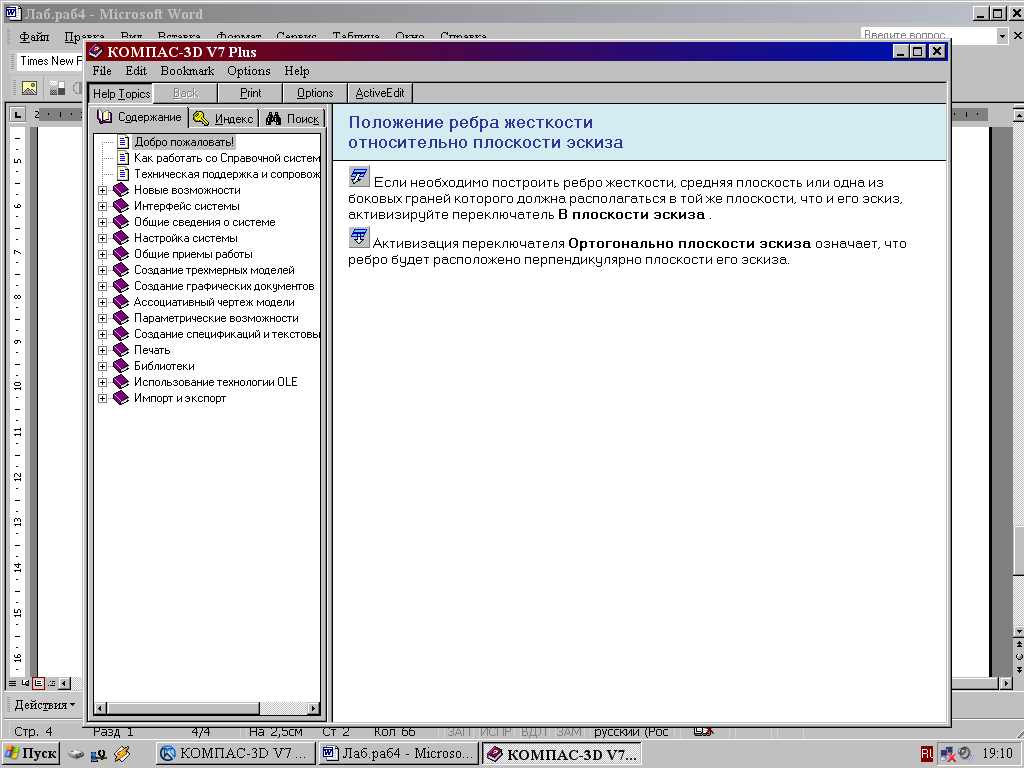Open 'Действия' dropdown in Word drawing toolbar
The image size is (1024, 768).
[x=44, y=705]
